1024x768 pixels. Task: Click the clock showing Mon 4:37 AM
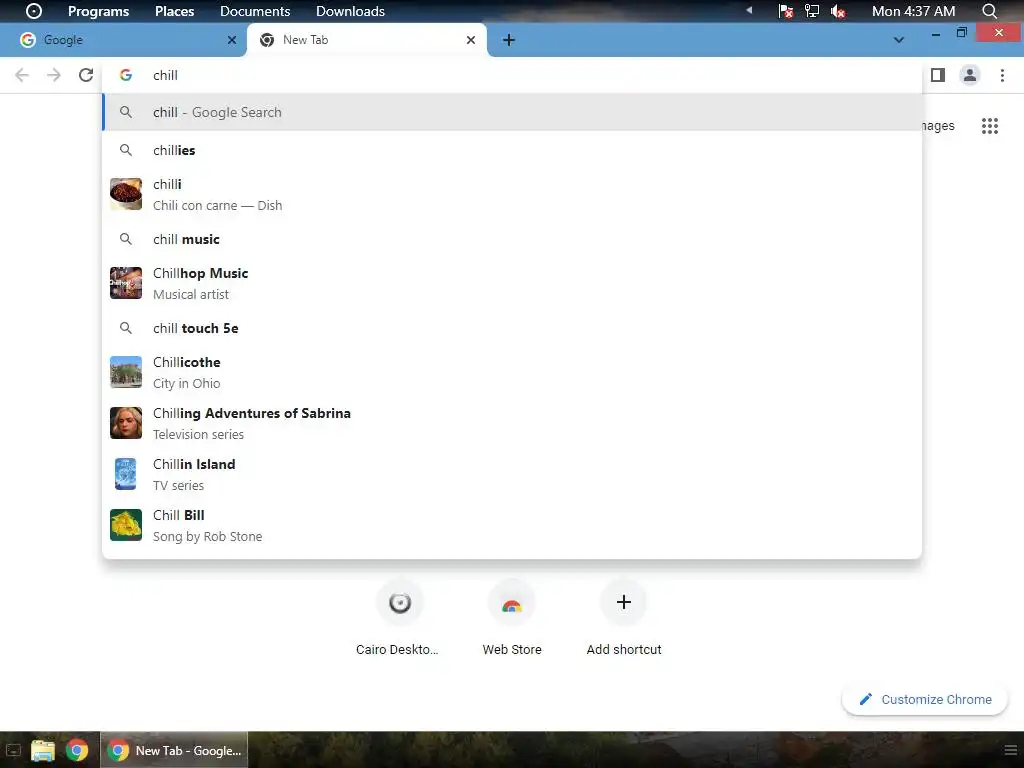coord(913,11)
